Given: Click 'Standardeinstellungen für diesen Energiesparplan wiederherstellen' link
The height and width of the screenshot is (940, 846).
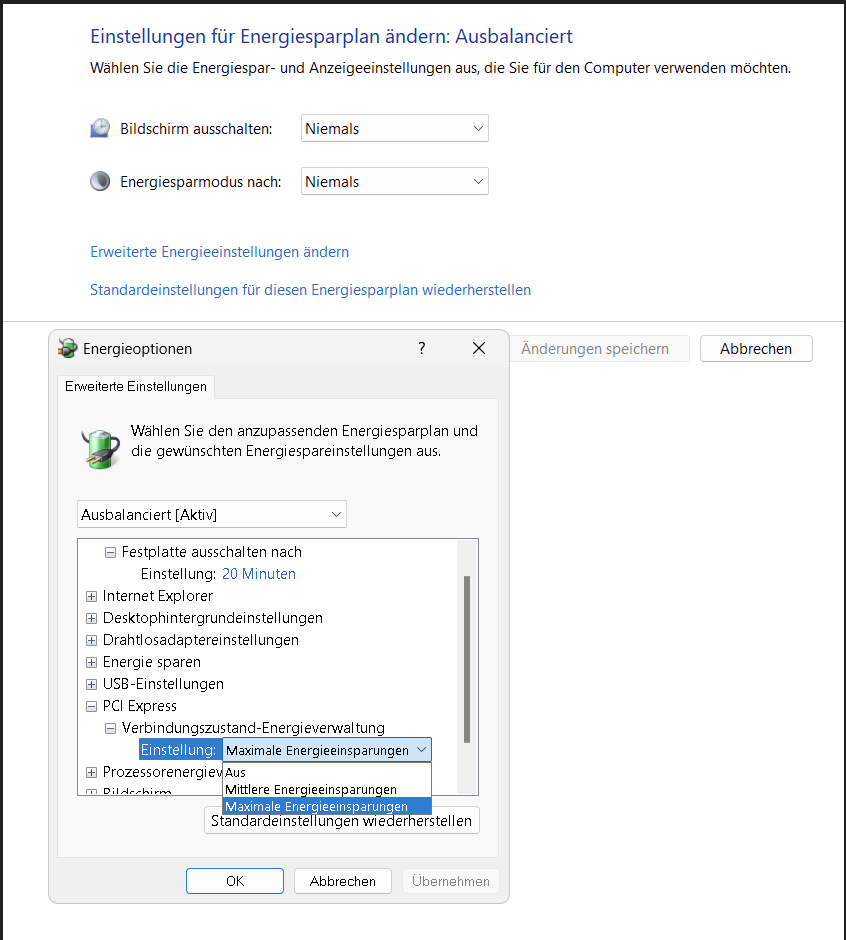Looking at the screenshot, I should [311, 290].
